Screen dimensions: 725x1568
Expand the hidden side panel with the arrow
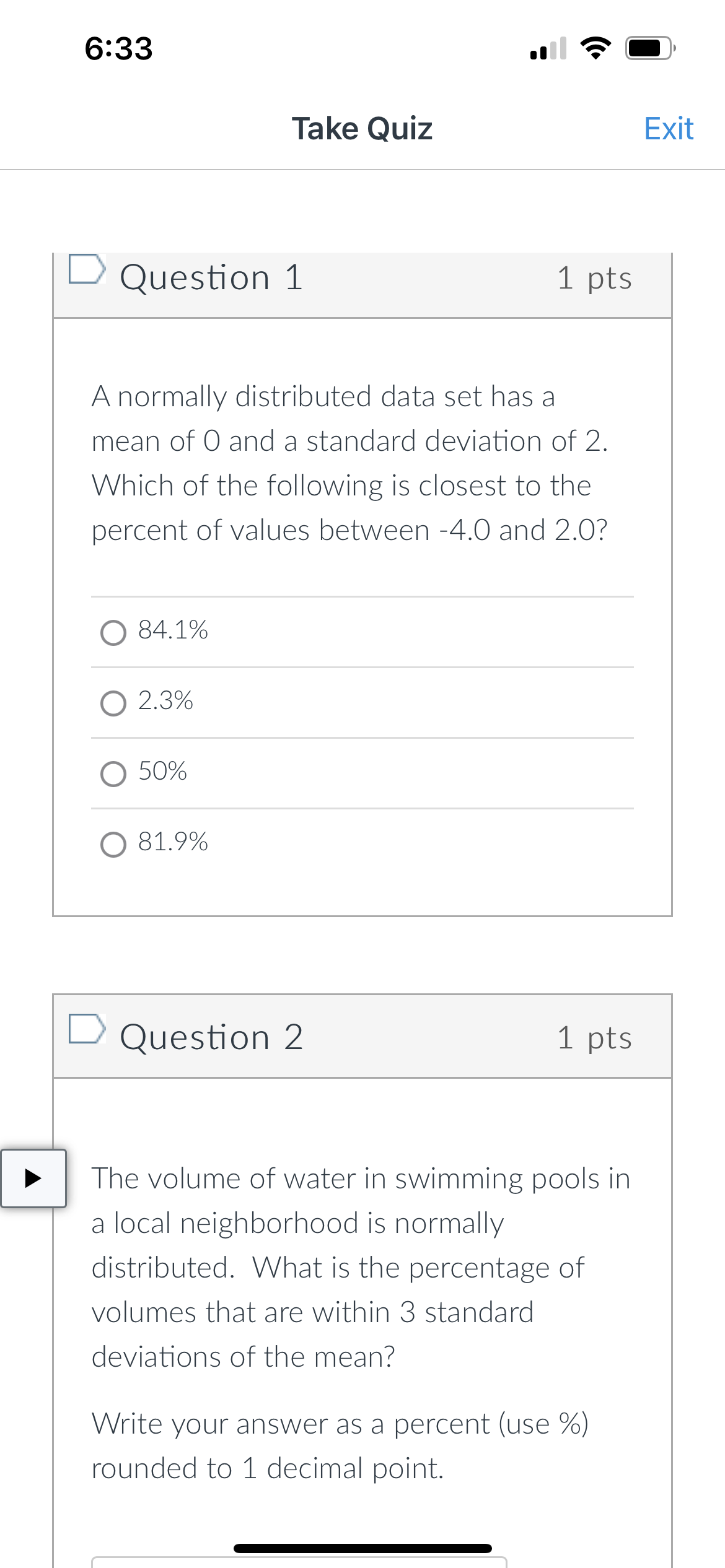click(34, 1178)
